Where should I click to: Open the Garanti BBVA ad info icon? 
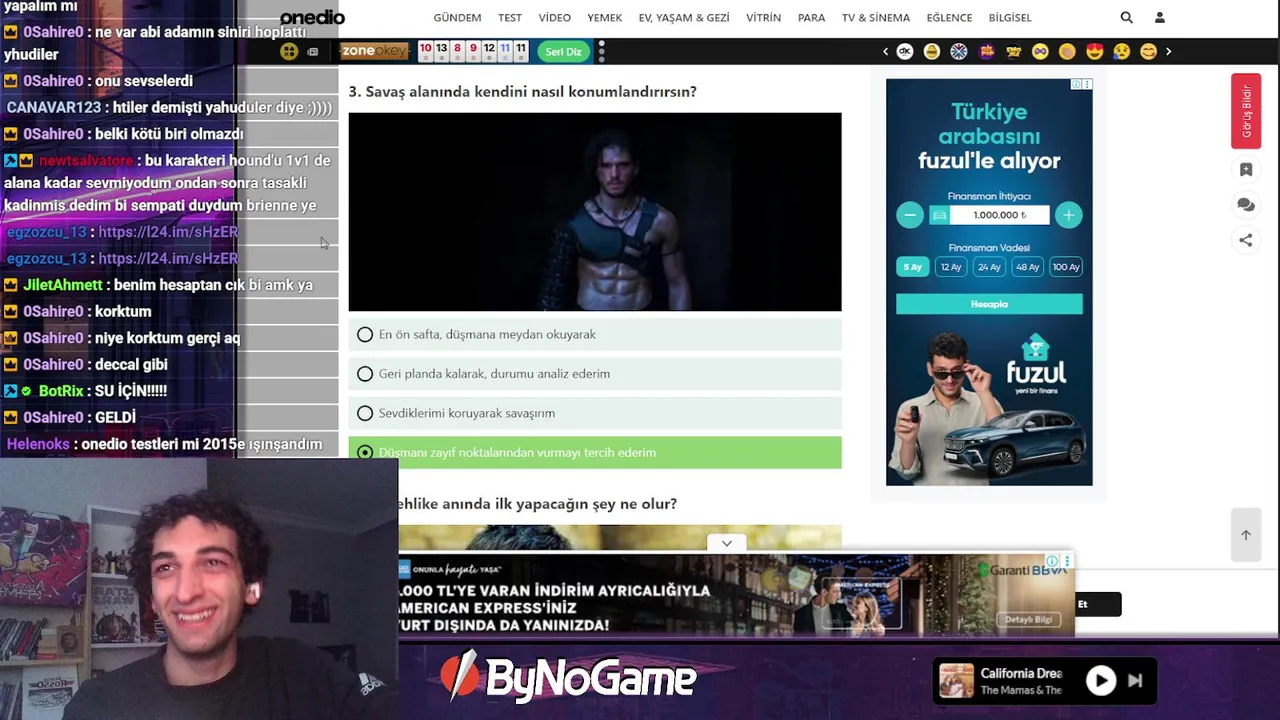pyautogui.click(x=1052, y=561)
